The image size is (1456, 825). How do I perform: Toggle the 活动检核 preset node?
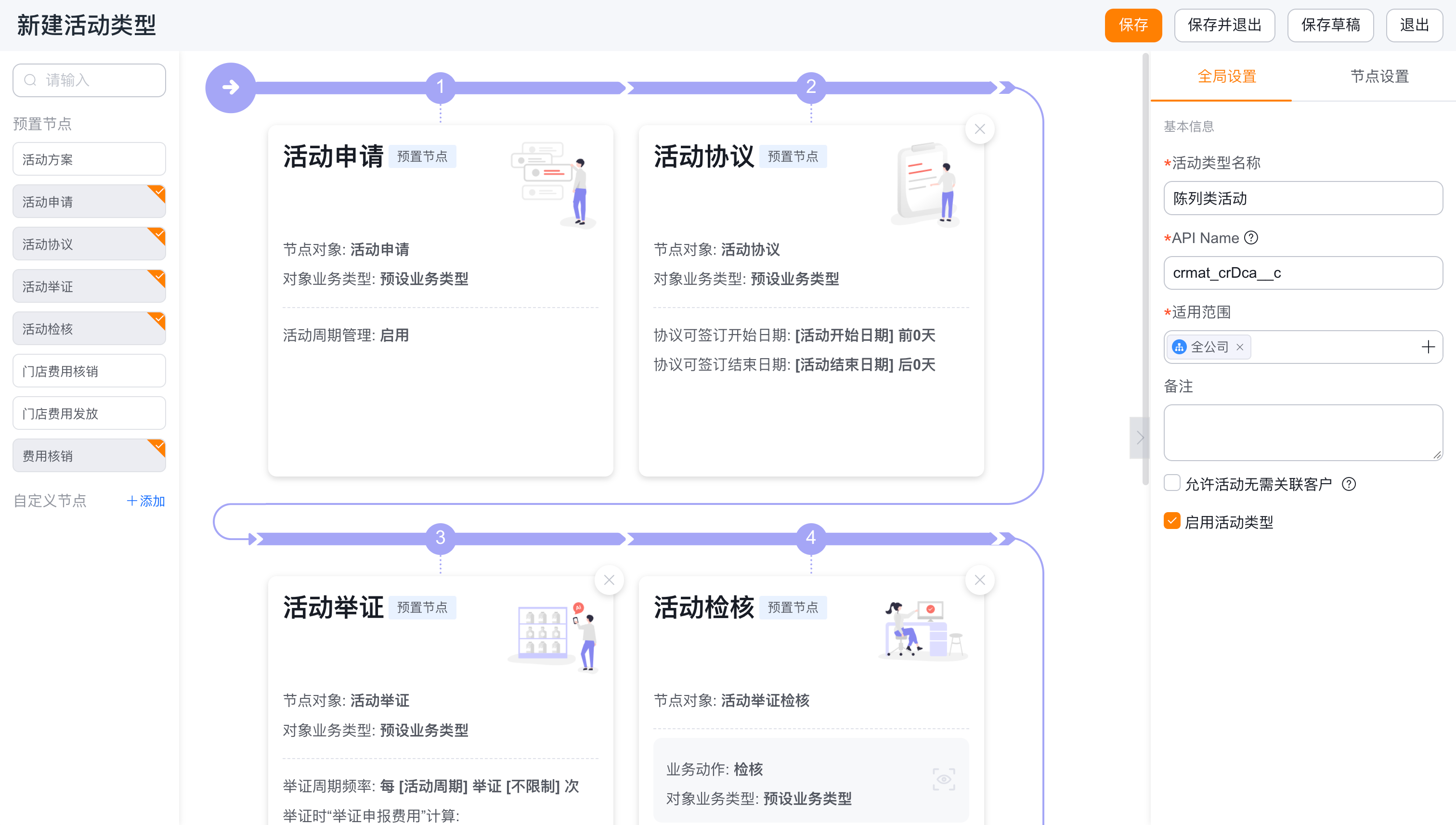(x=89, y=329)
